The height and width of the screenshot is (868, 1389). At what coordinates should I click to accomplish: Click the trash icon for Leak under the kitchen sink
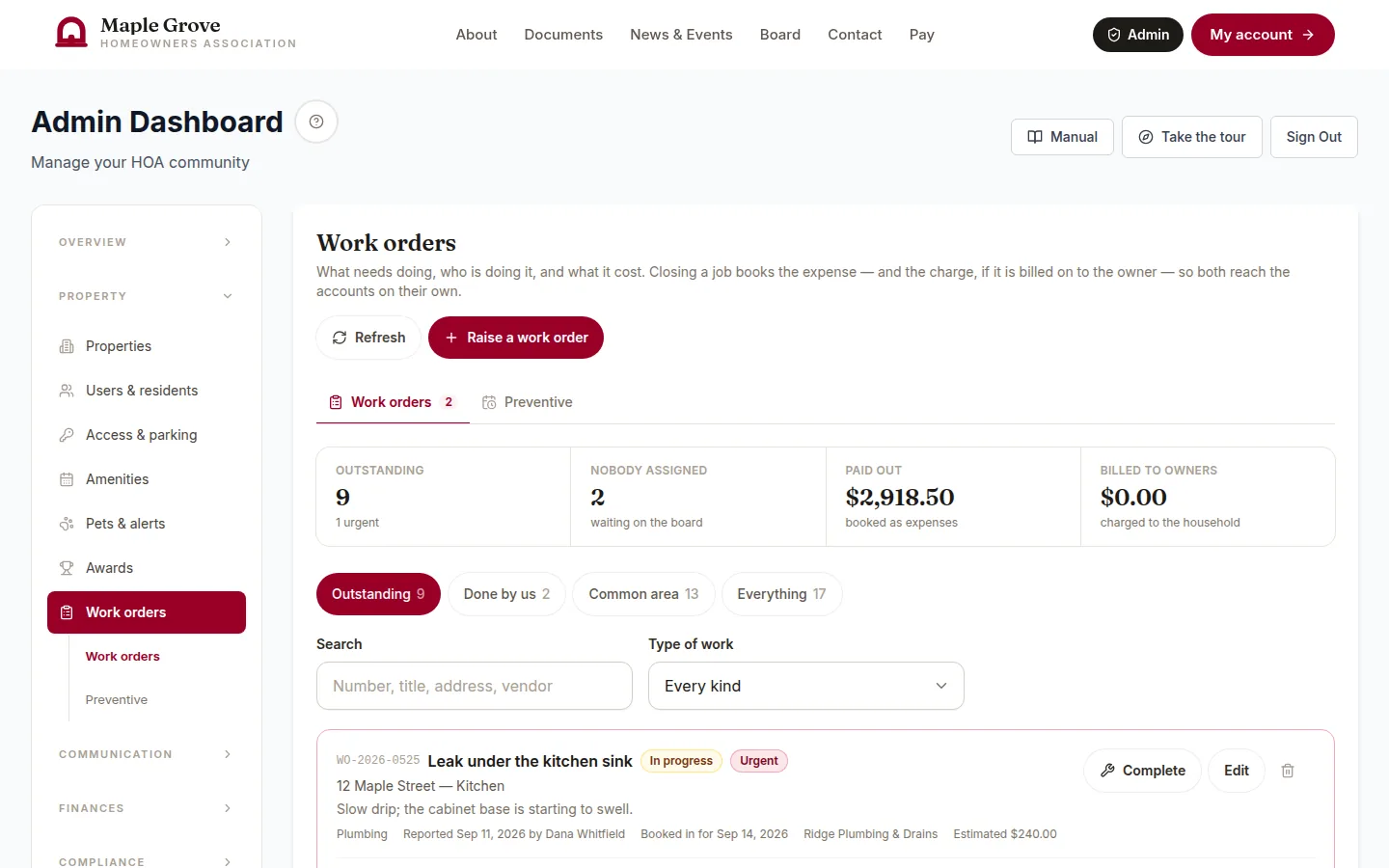coord(1288,771)
